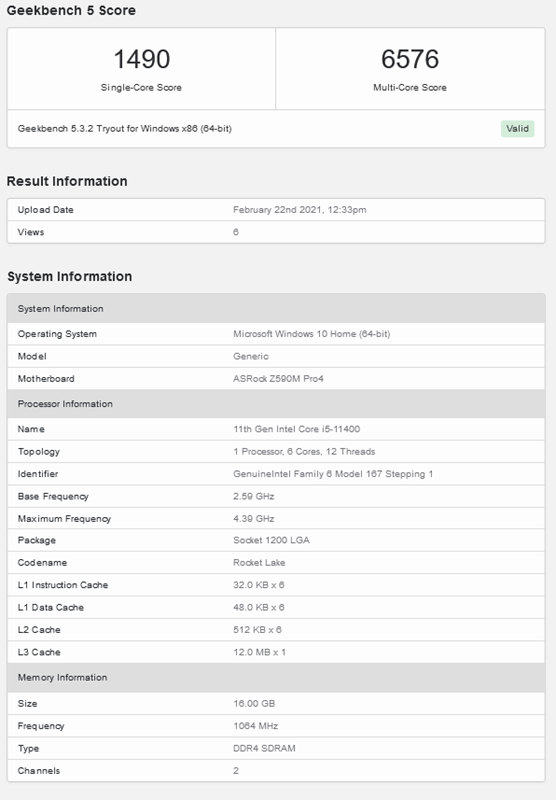Select the 1490 single-core score
556x800 pixels.
point(141,59)
